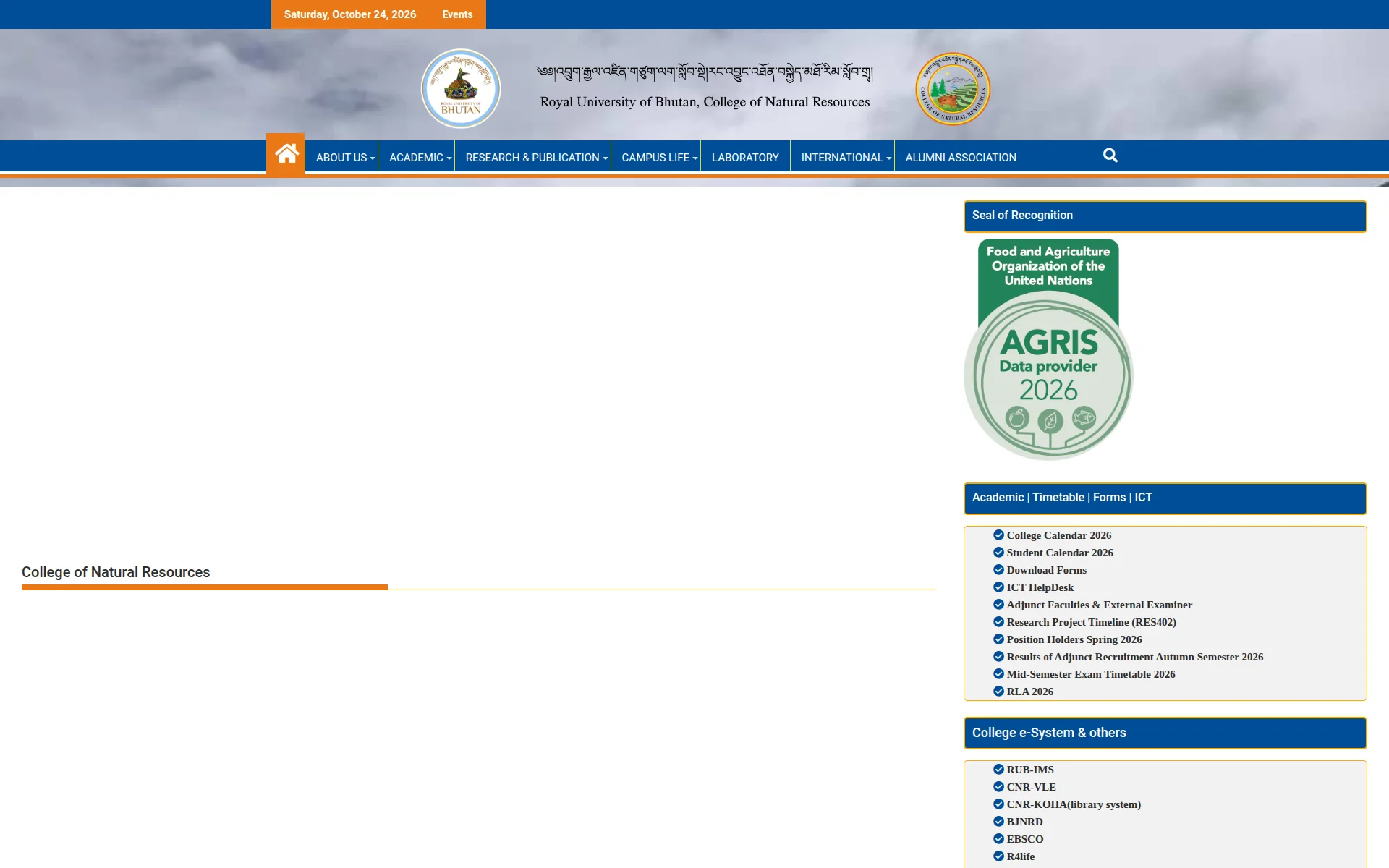Screen dimensions: 1389x868
Task: Open the LABORATORY menu item
Action: tap(745, 158)
